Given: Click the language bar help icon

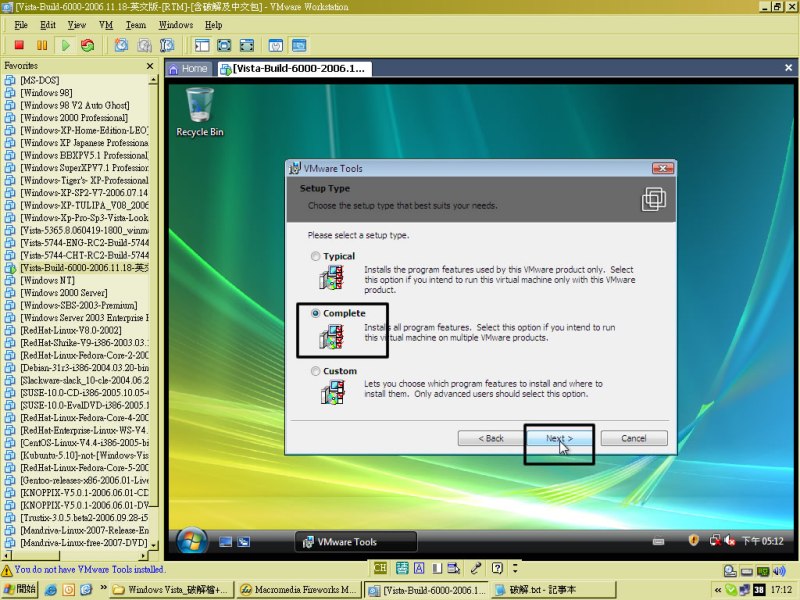Looking at the screenshot, I should click(497, 568).
